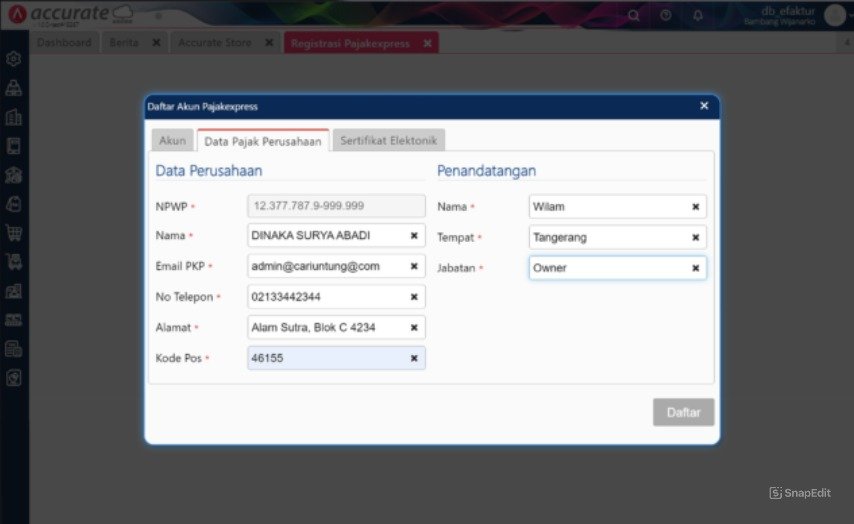Open the Sertifikat Elektonik tab
854x524 pixels.
pos(388,141)
